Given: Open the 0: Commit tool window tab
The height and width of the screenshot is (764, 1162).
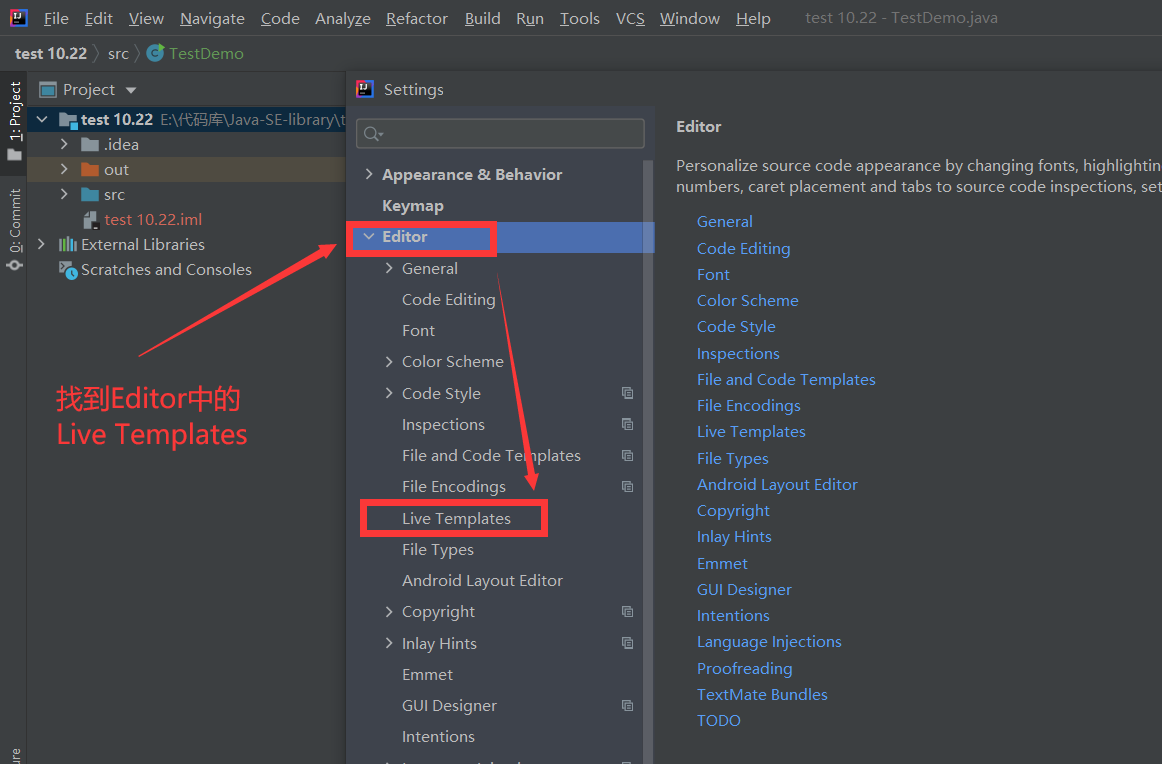Looking at the screenshot, I should pyautogui.click(x=14, y=228).
